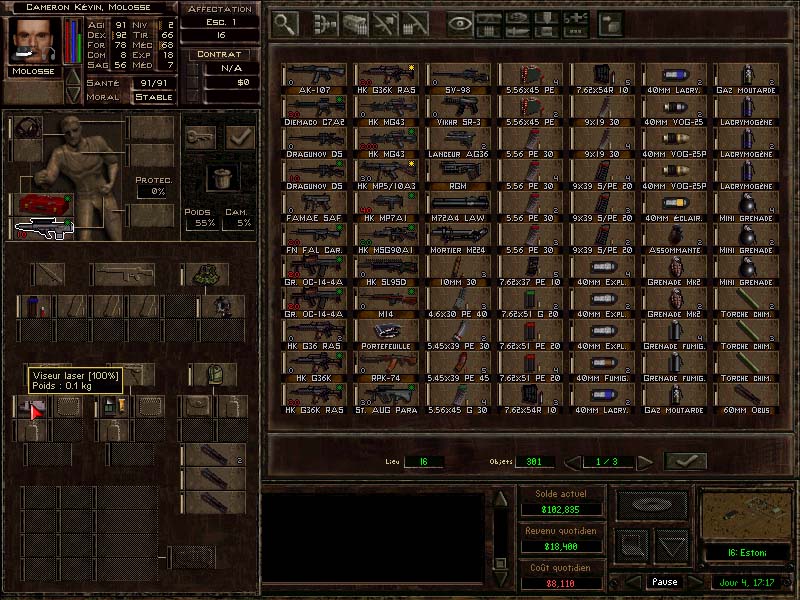Select the previous mercenary up arrow
The height and width of the screenshot is (600, 800).
[x=73, y=78]
